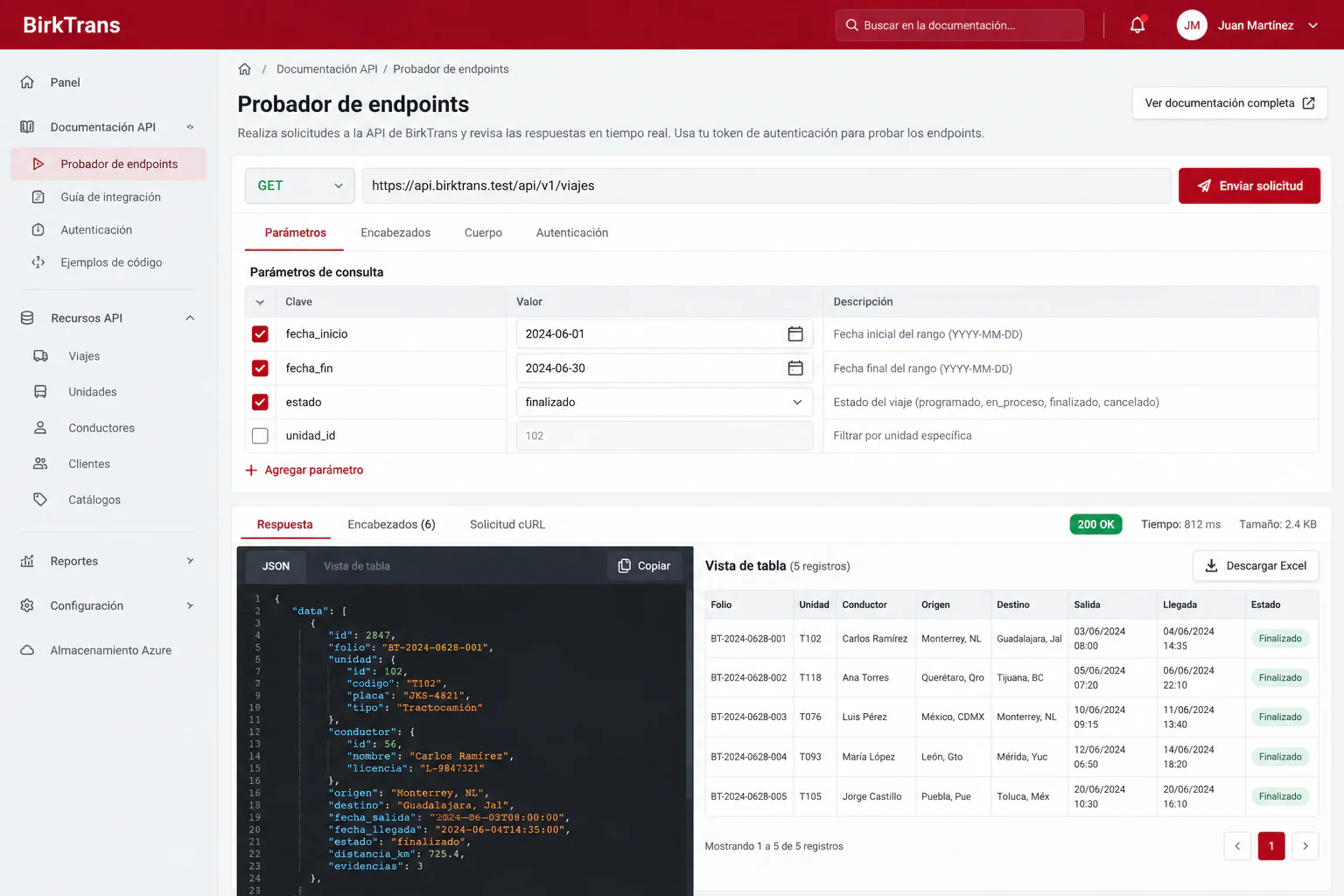1344x896 pixels.
Task: Click the Catálogos tag icon
Action: click(x=40, y=500)
